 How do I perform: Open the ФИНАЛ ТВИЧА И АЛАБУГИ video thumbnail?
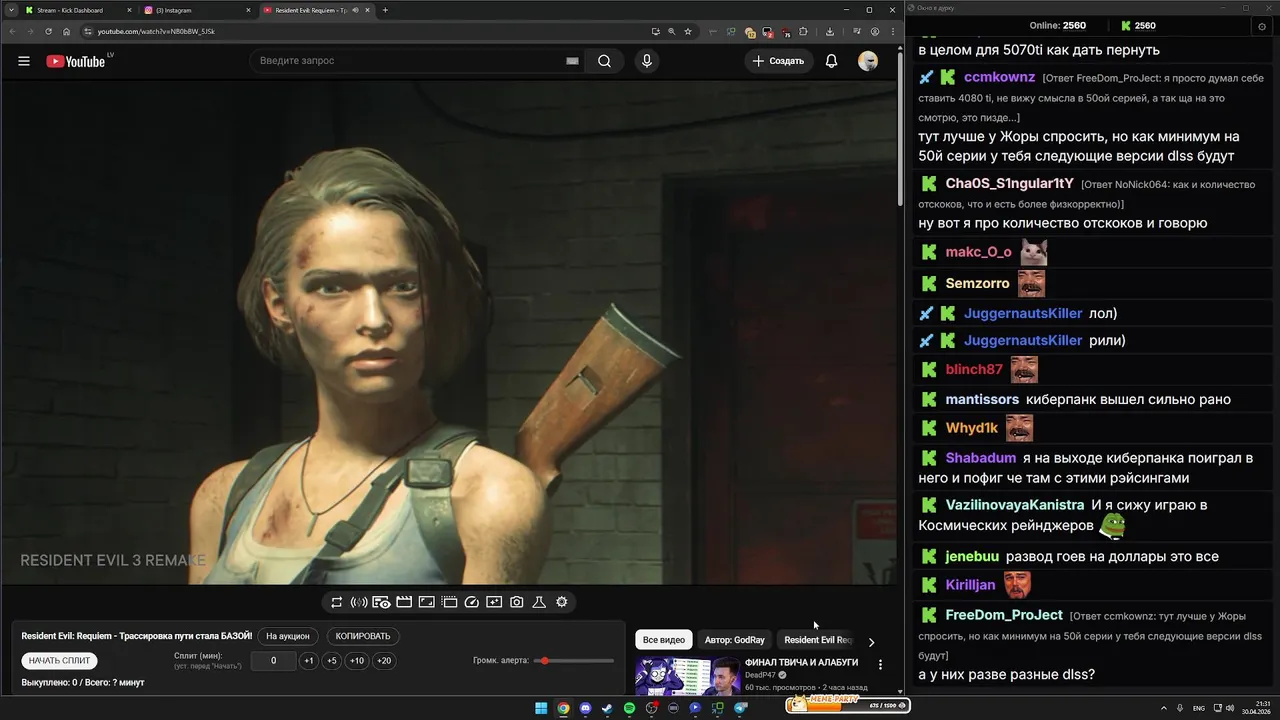pos(688,676)
